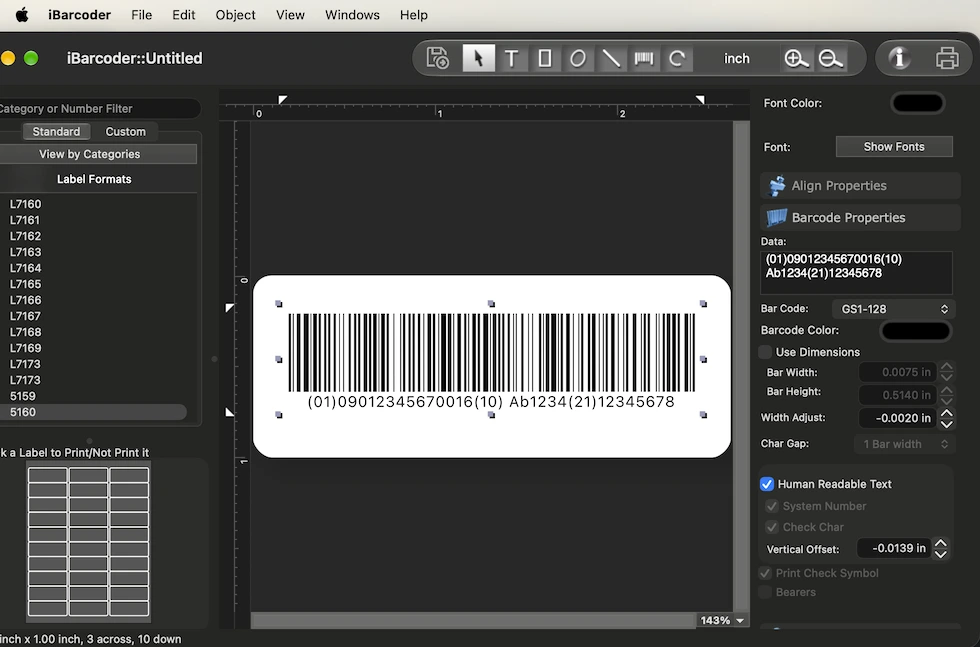Open the File menu

tap(141, 15)
